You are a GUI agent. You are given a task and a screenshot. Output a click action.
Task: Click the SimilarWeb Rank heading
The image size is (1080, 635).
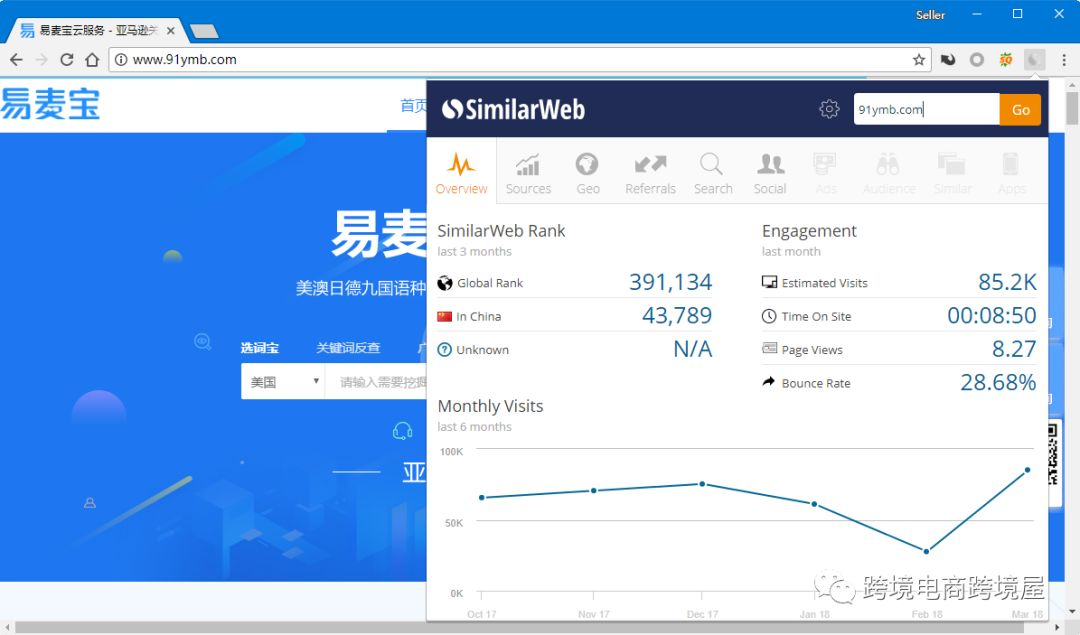501,231
